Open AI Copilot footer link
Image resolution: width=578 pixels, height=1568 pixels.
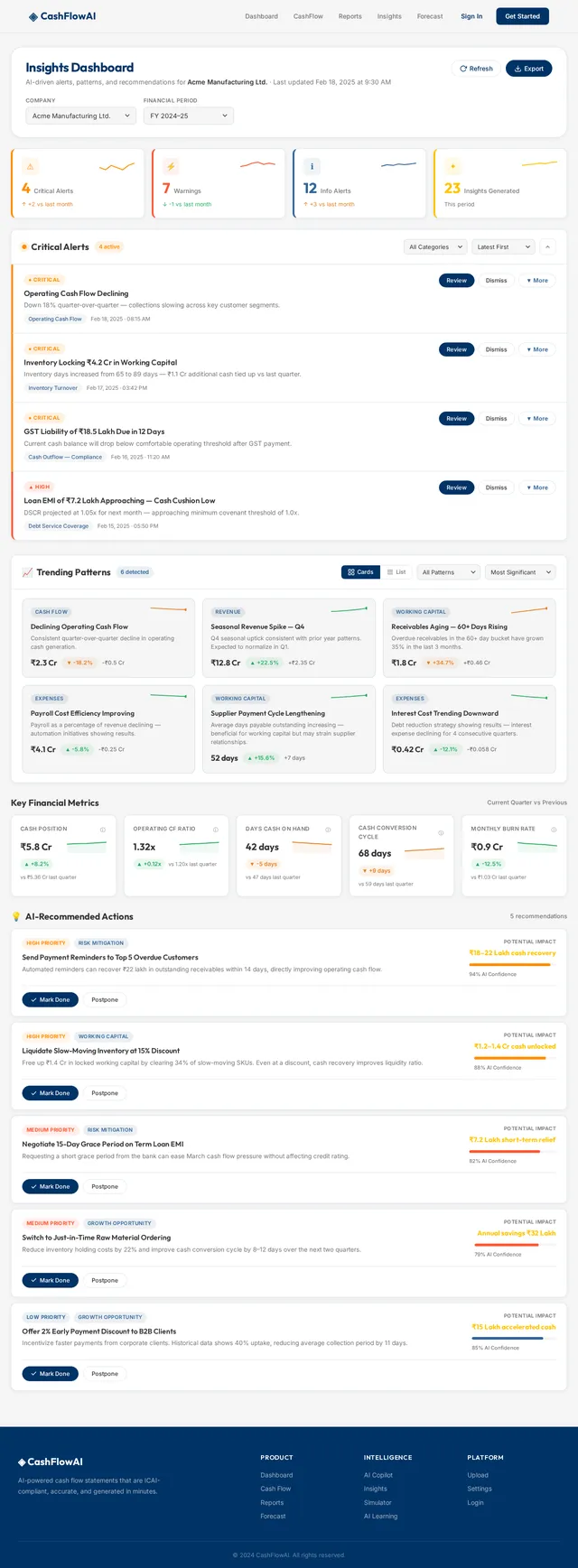click(378, 1475)
